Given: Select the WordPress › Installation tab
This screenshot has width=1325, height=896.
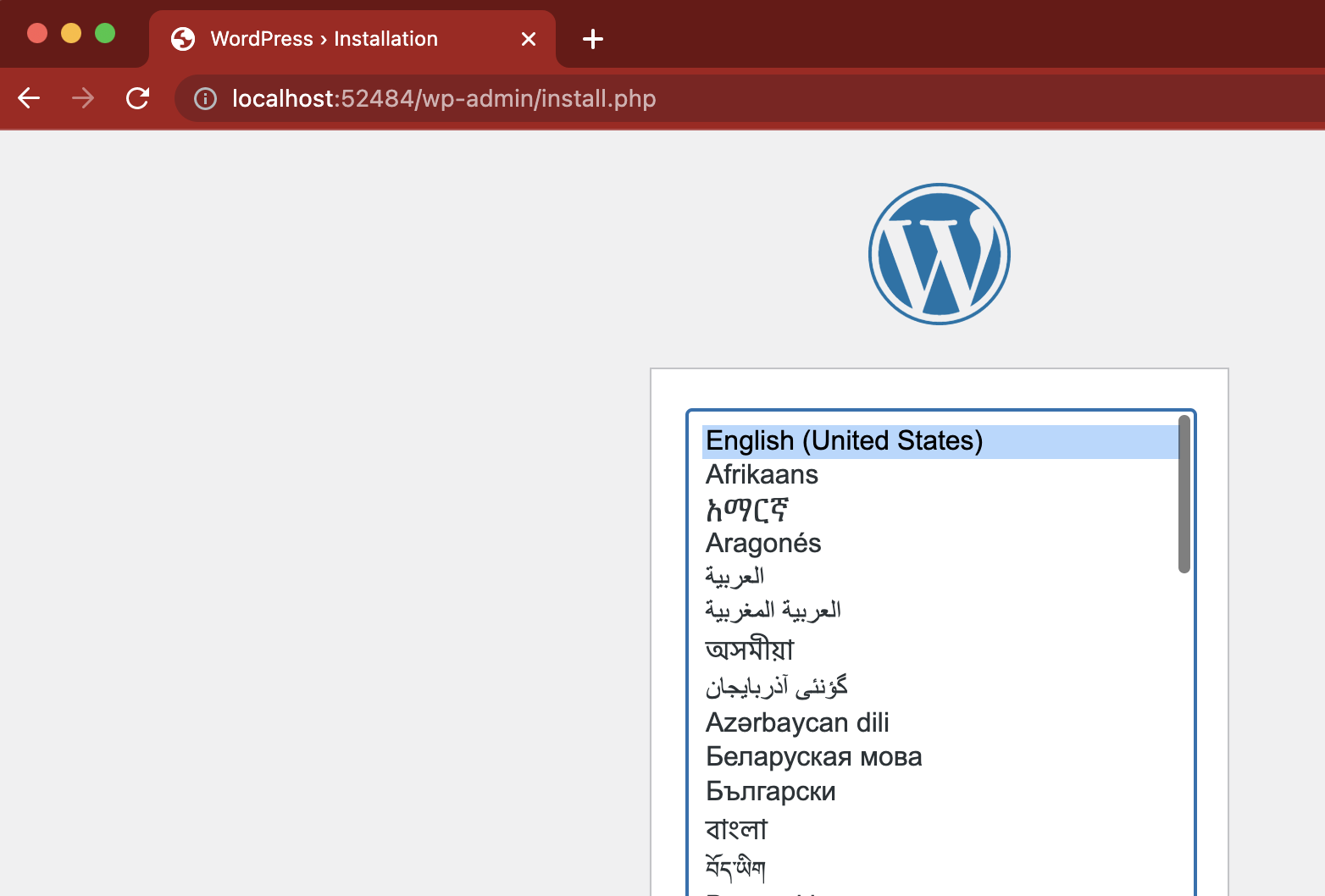Looking at the screenshot, I should tap(352, 39).
